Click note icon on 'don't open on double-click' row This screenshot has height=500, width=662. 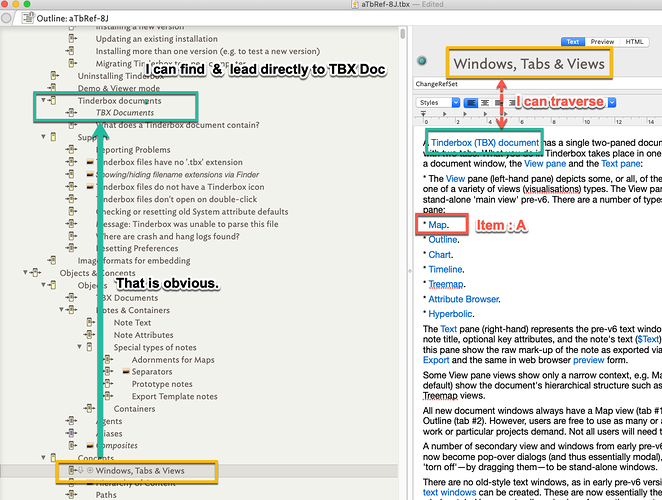(71, 199)
